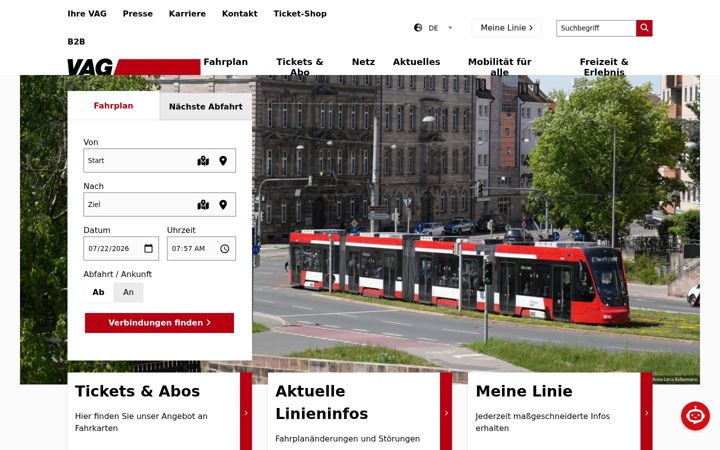The image size is (720, 450).
Task: Open the Fahrplan main menu
Action: [225, 62]
